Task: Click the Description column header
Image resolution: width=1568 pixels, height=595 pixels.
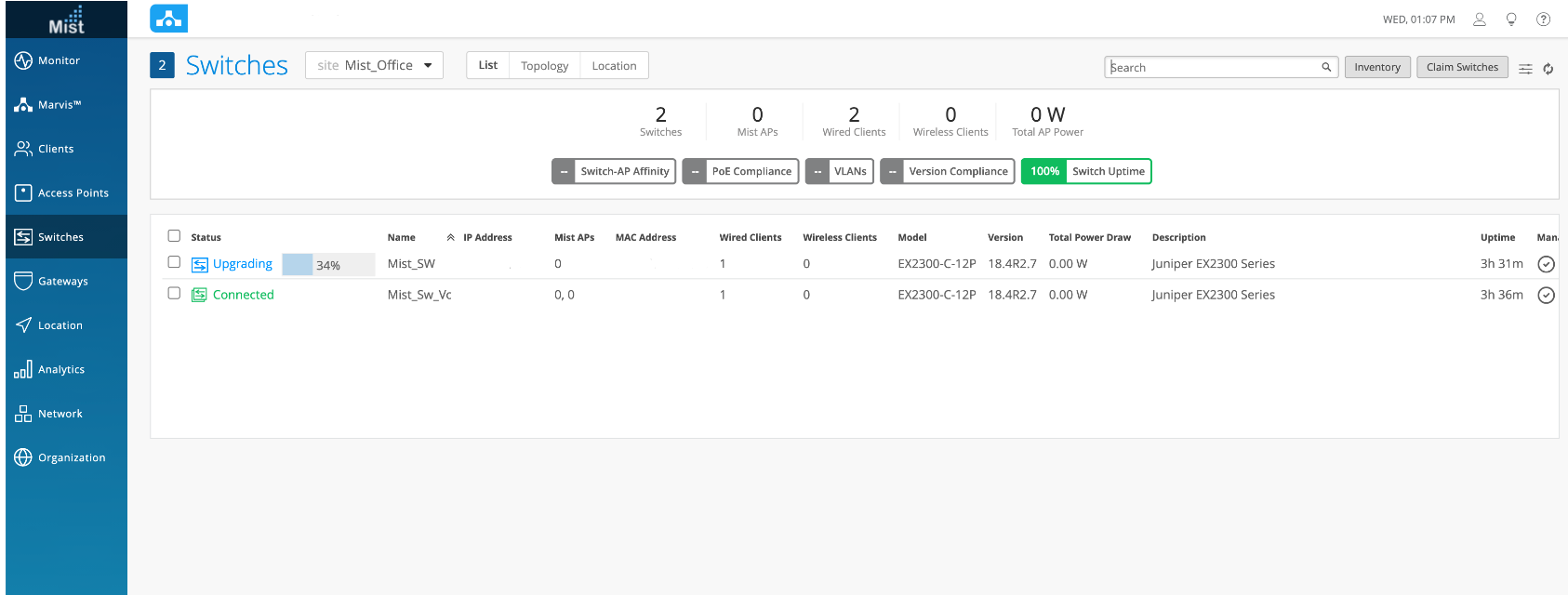Action: click(1178, 238)
